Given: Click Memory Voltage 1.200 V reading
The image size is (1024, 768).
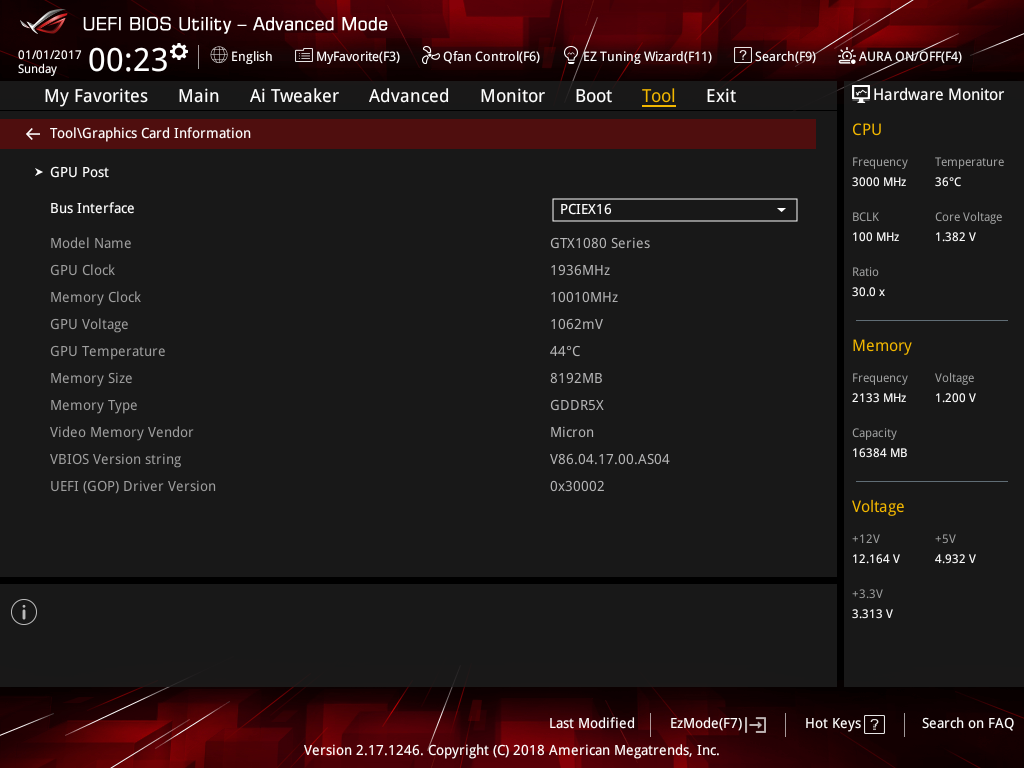Looking at the screenshot, I should [955, 398].
